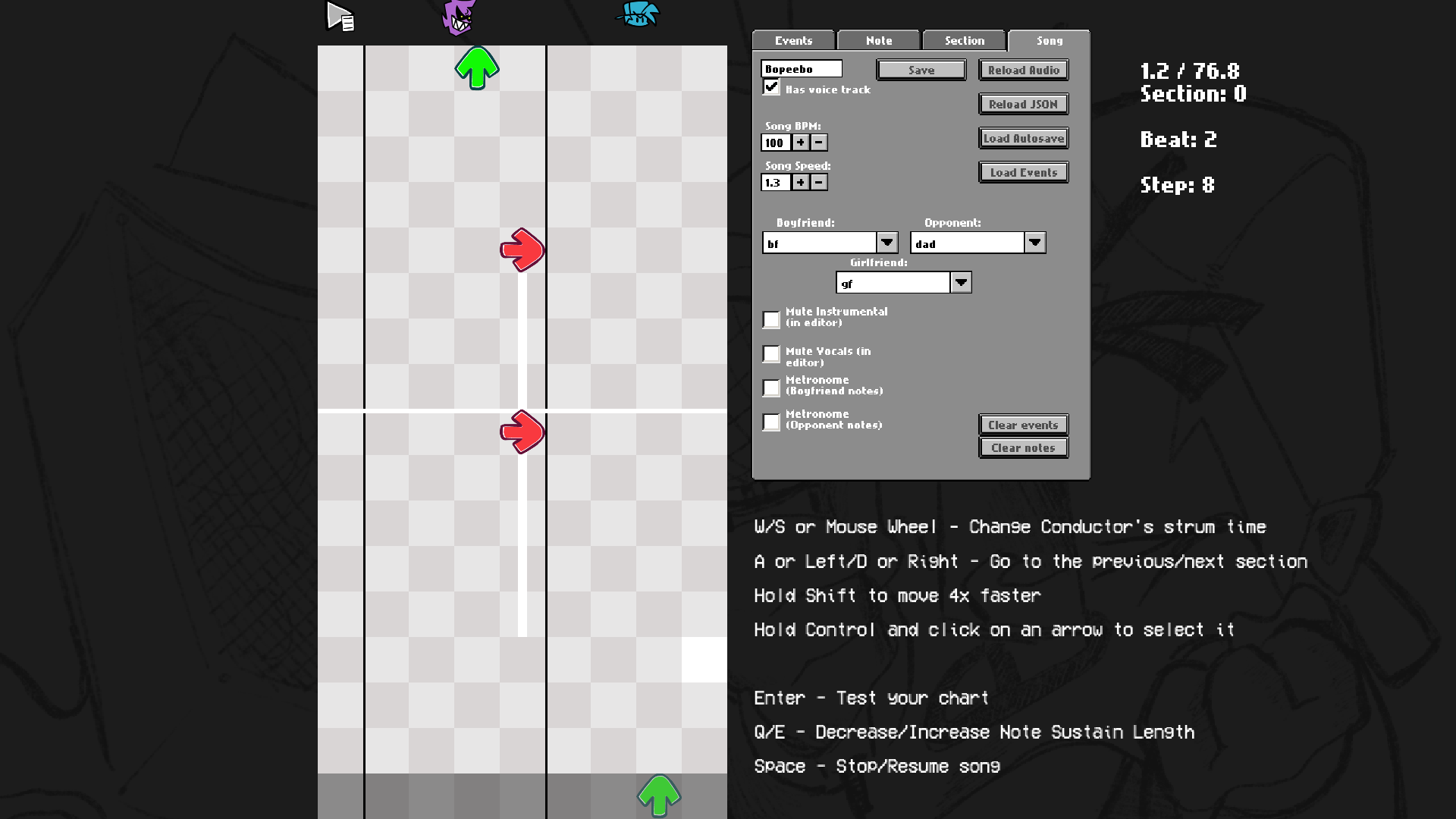Click the purple opponent character head icon
The height and width of the screenshot is (819, 1456).
click(x=458, y=17)
